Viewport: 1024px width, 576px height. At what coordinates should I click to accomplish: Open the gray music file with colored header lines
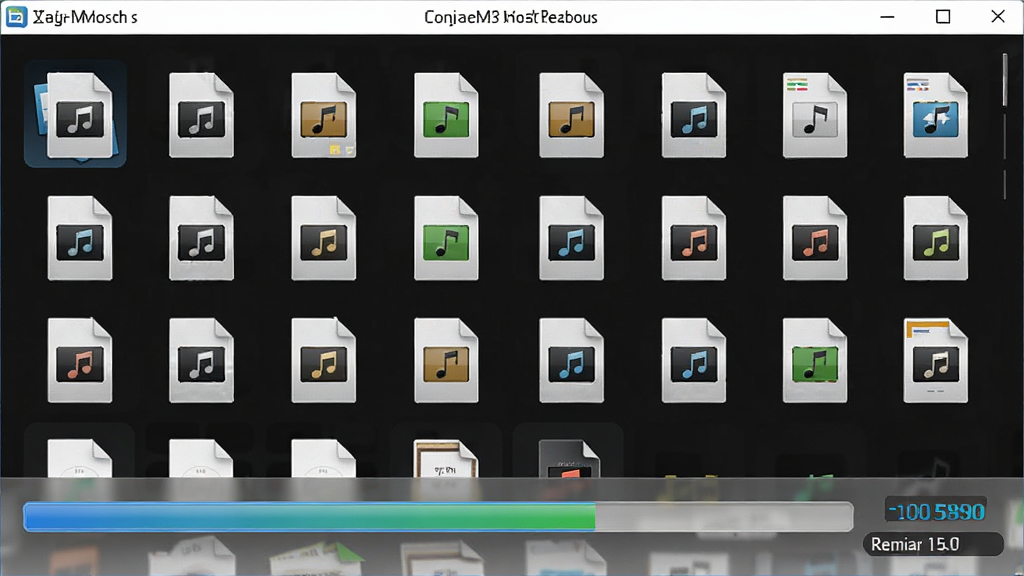(815, 115)
